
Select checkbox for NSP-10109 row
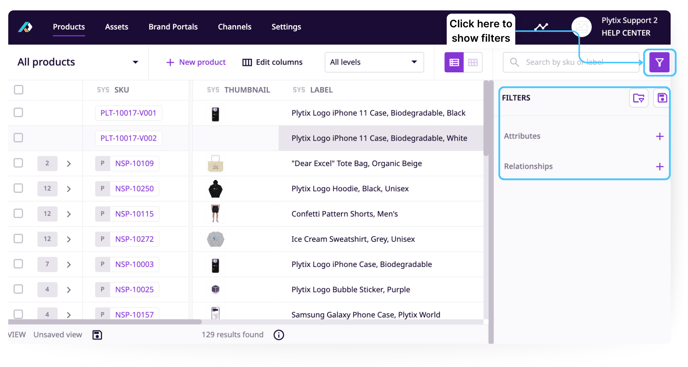(x=18, y=163)
